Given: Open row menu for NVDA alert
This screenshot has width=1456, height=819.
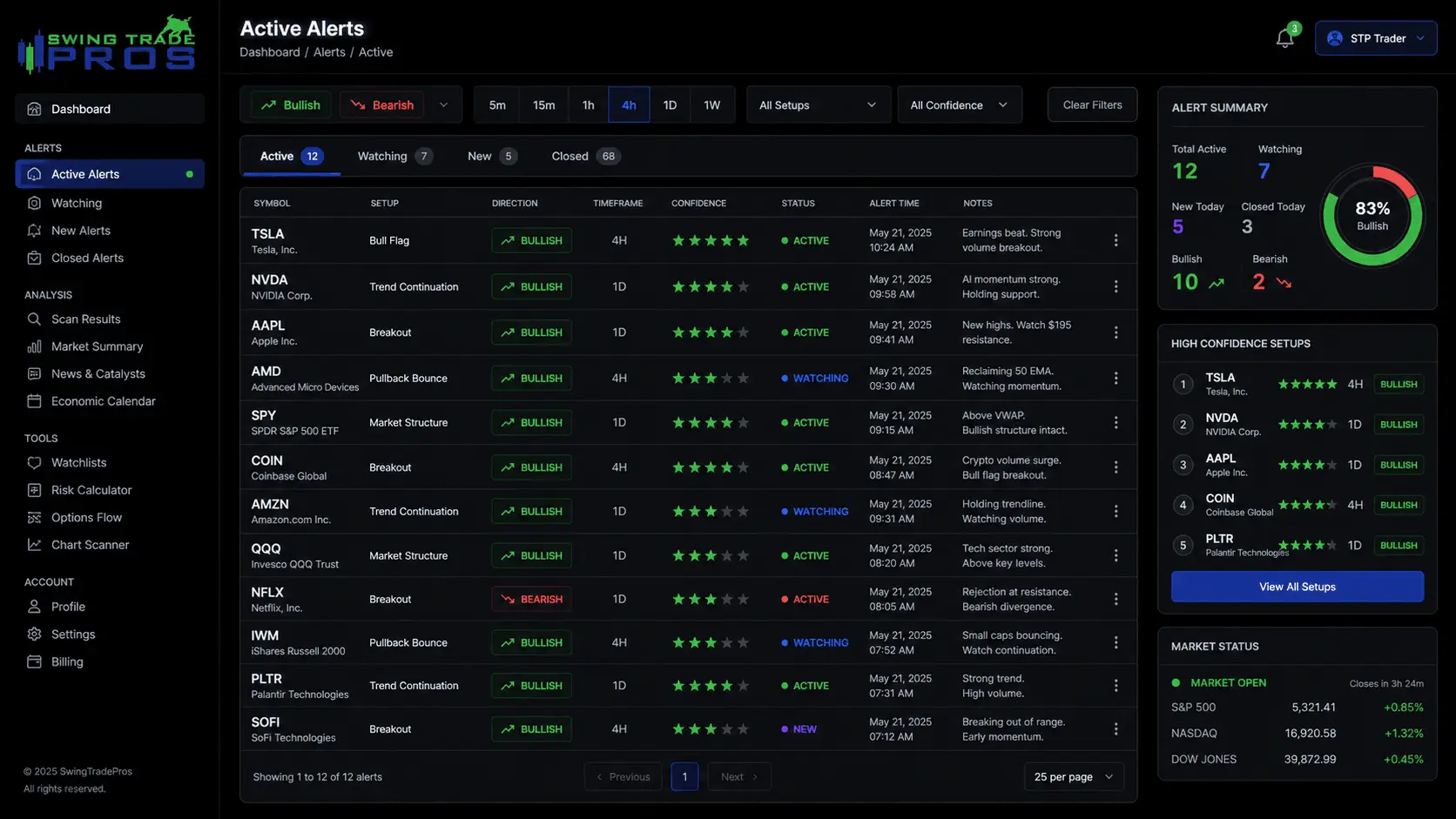Looking at the screenshot, I should click(1116, 286).
